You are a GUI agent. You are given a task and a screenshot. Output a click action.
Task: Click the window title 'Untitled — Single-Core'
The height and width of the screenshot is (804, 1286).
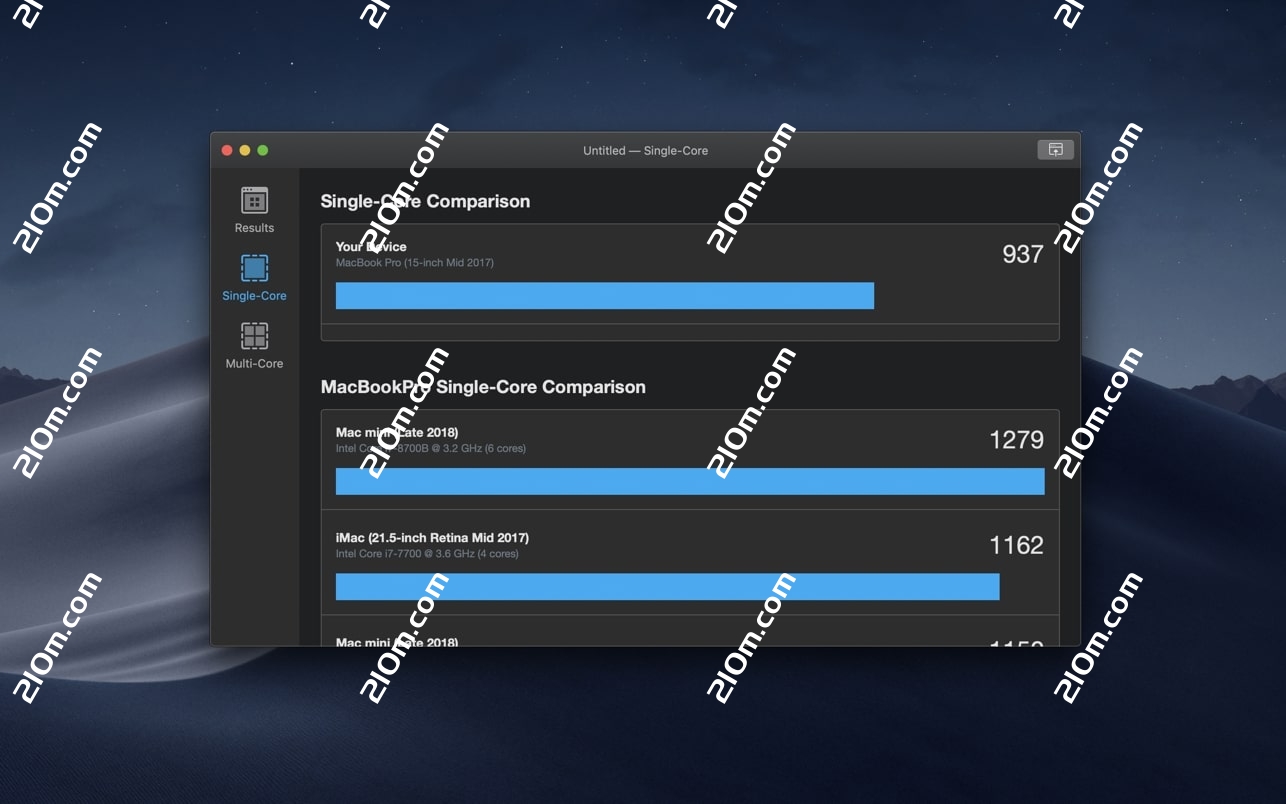pos(645,150)
